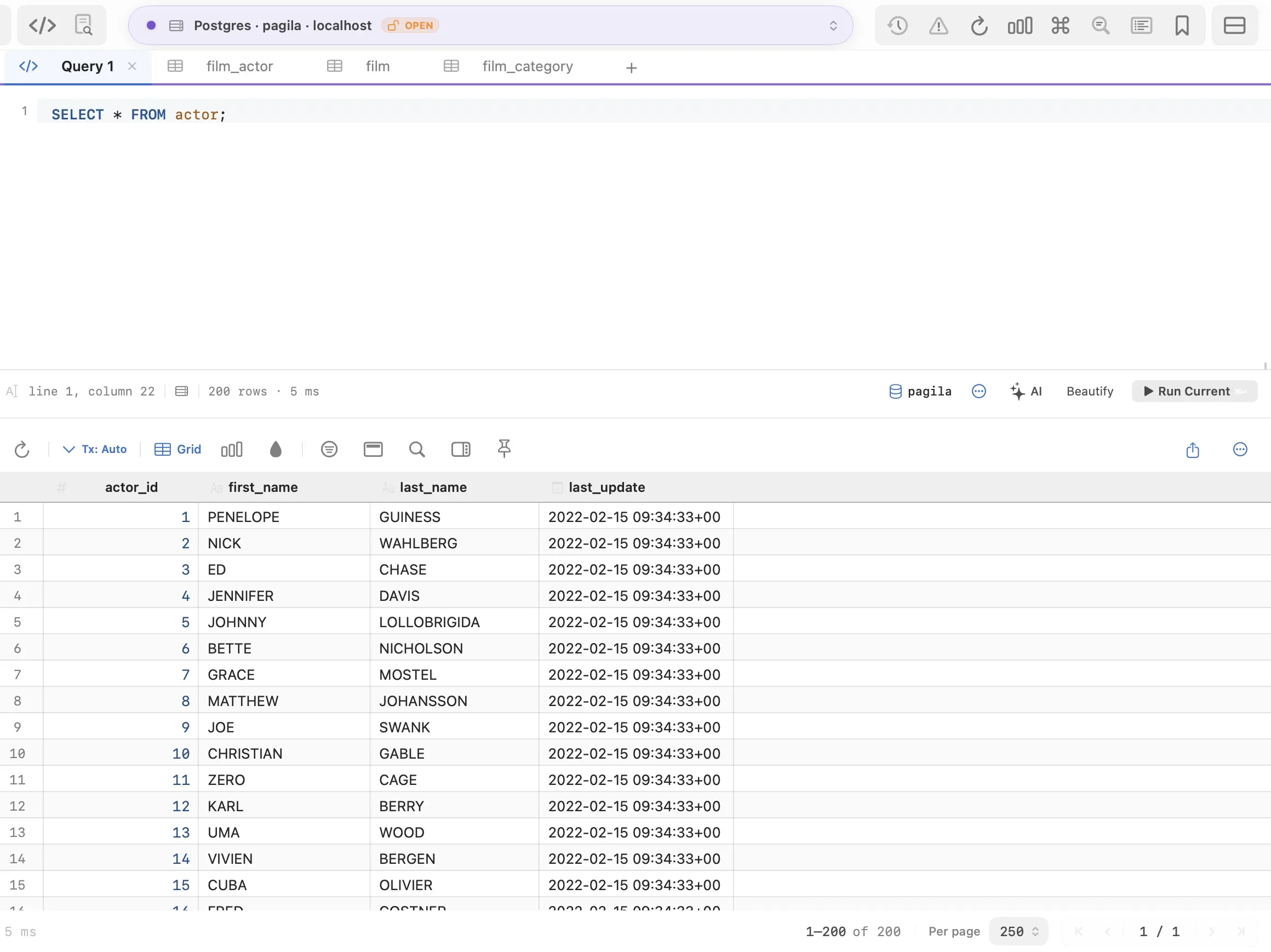Click the window panel icon in results toolbar
Viewport: 1271px width, 952px height.
[x=373, y=449]
